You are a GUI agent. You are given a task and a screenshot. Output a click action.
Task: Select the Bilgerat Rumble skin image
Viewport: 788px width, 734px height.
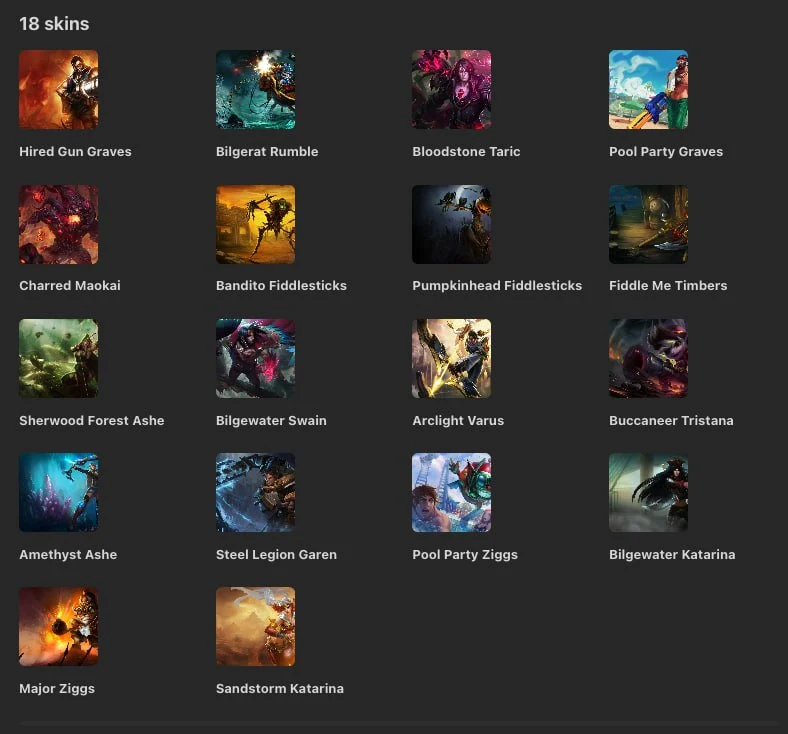tap(256, 89)
